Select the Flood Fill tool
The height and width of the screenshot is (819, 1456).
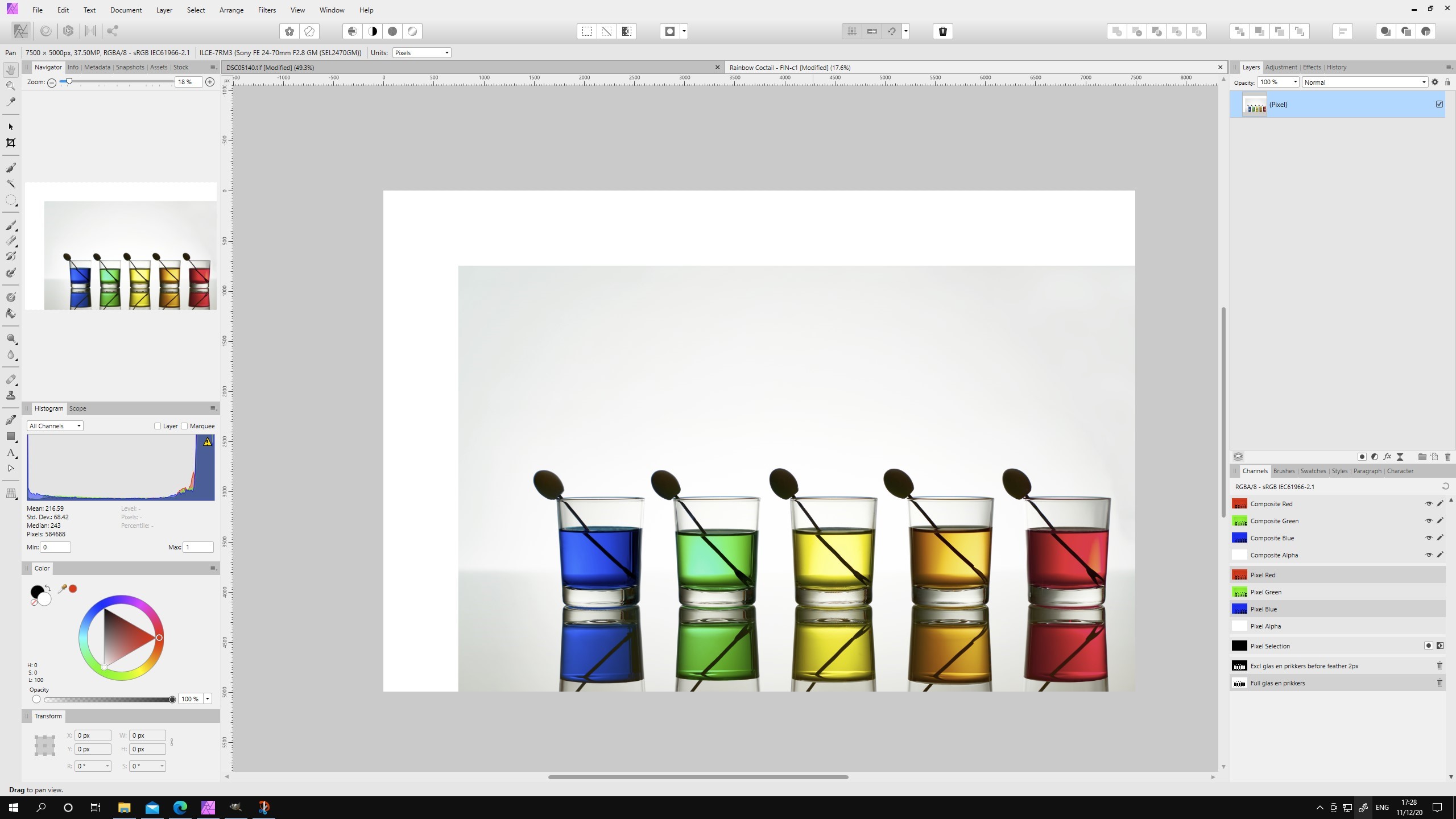coord(11,313)
